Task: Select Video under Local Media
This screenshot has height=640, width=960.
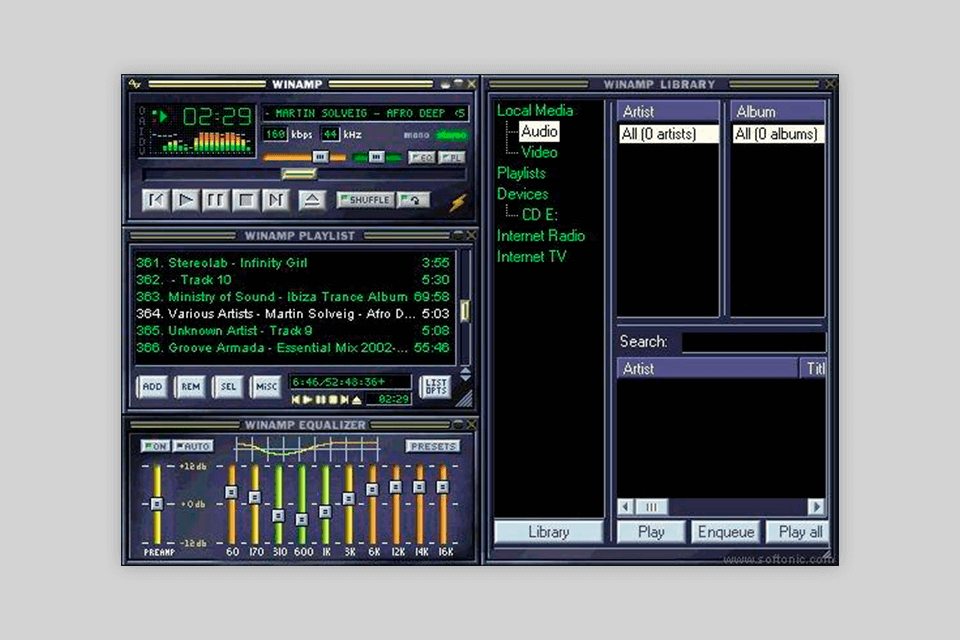Action: tap(539, 152)
